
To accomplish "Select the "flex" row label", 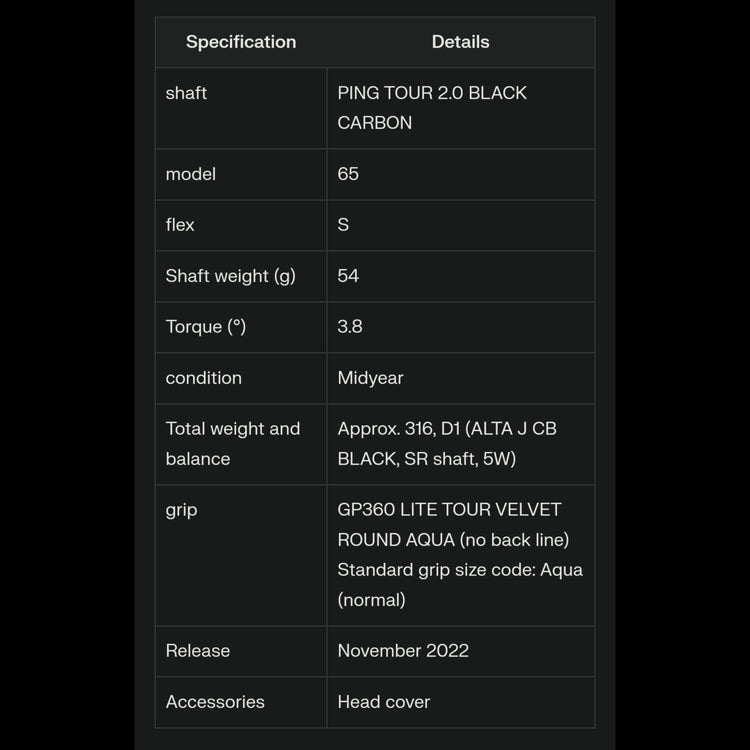I will (x=180, y=225).
